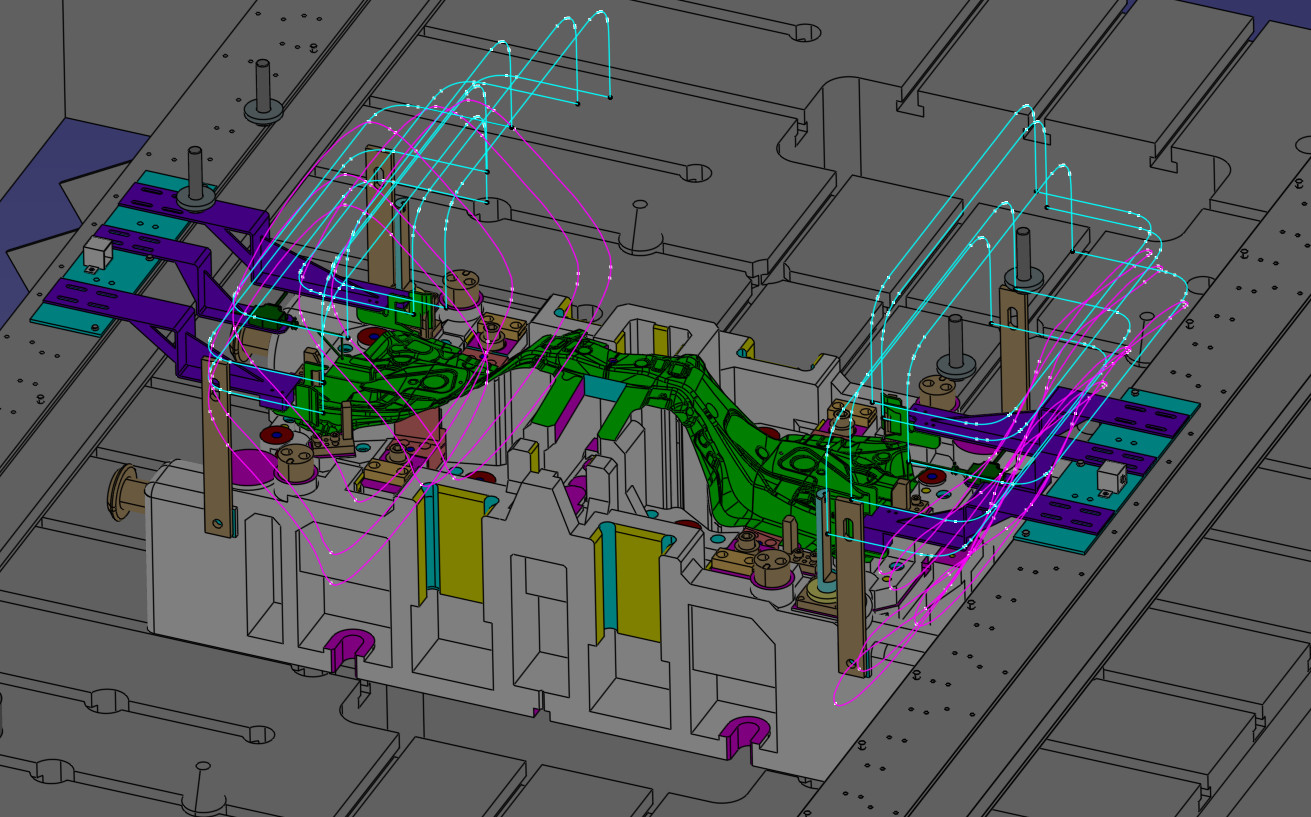Select the magenta U-shaped slot at front left
1311x817 pixels.
348,648
